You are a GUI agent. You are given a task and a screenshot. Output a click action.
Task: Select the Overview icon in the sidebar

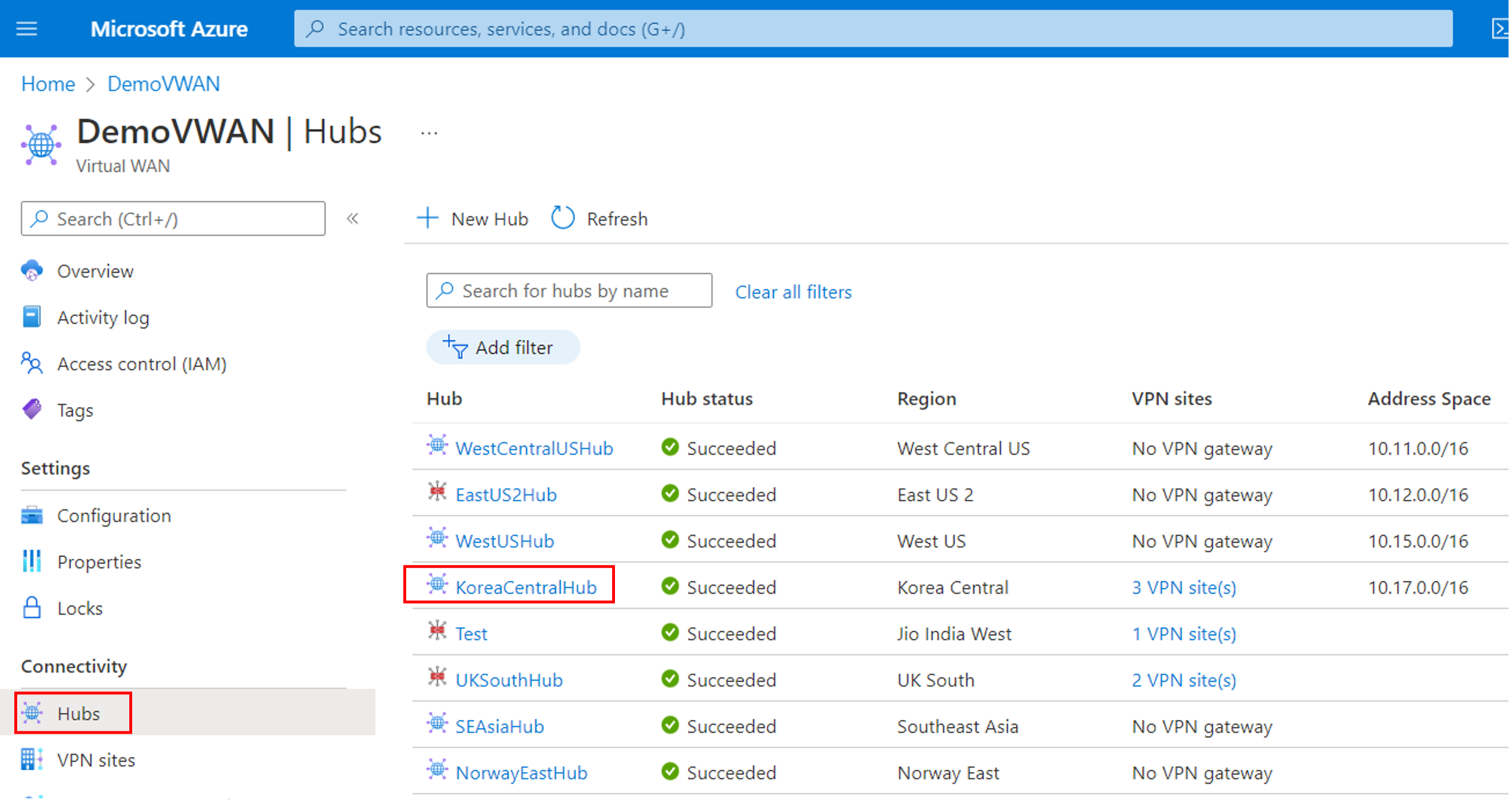[31, 270]
